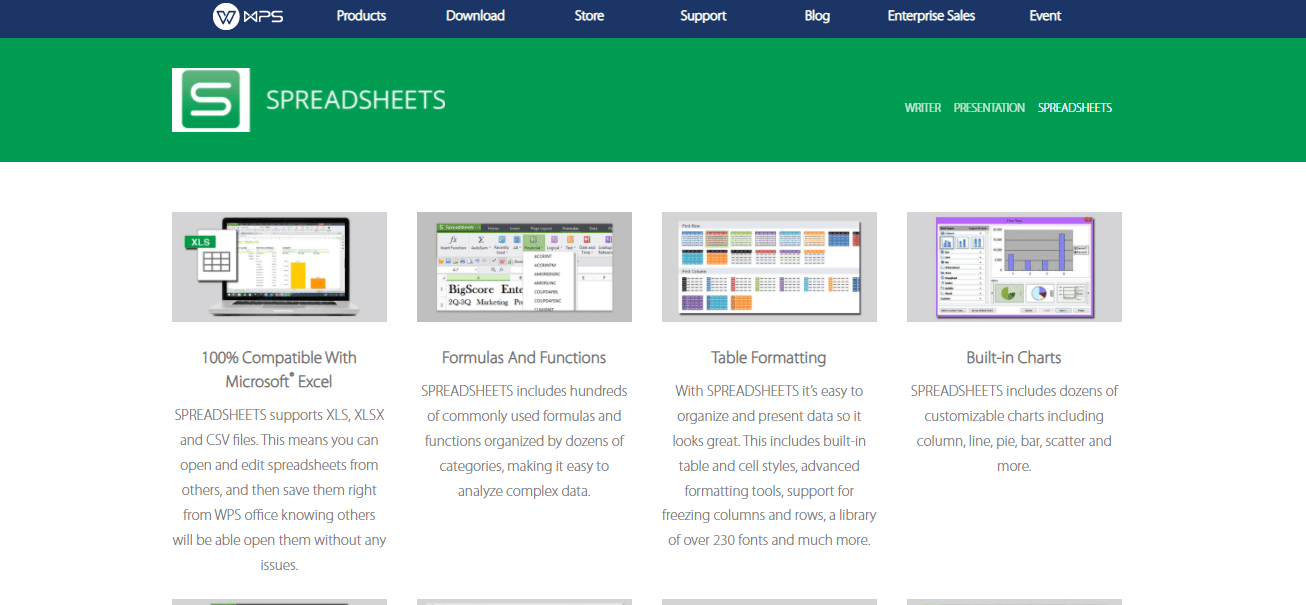Open the Support menu
Screen dimensions: 1306x605
coord(703,16)
